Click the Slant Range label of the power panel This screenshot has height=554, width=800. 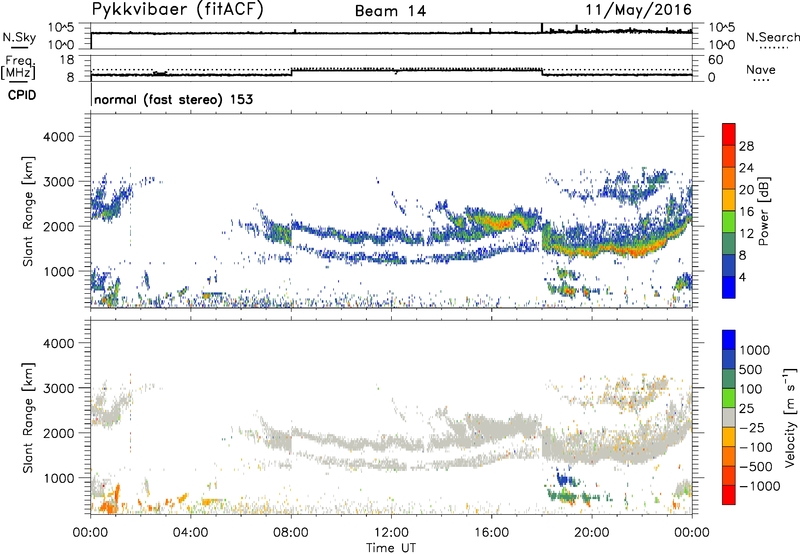pos(28,211)
